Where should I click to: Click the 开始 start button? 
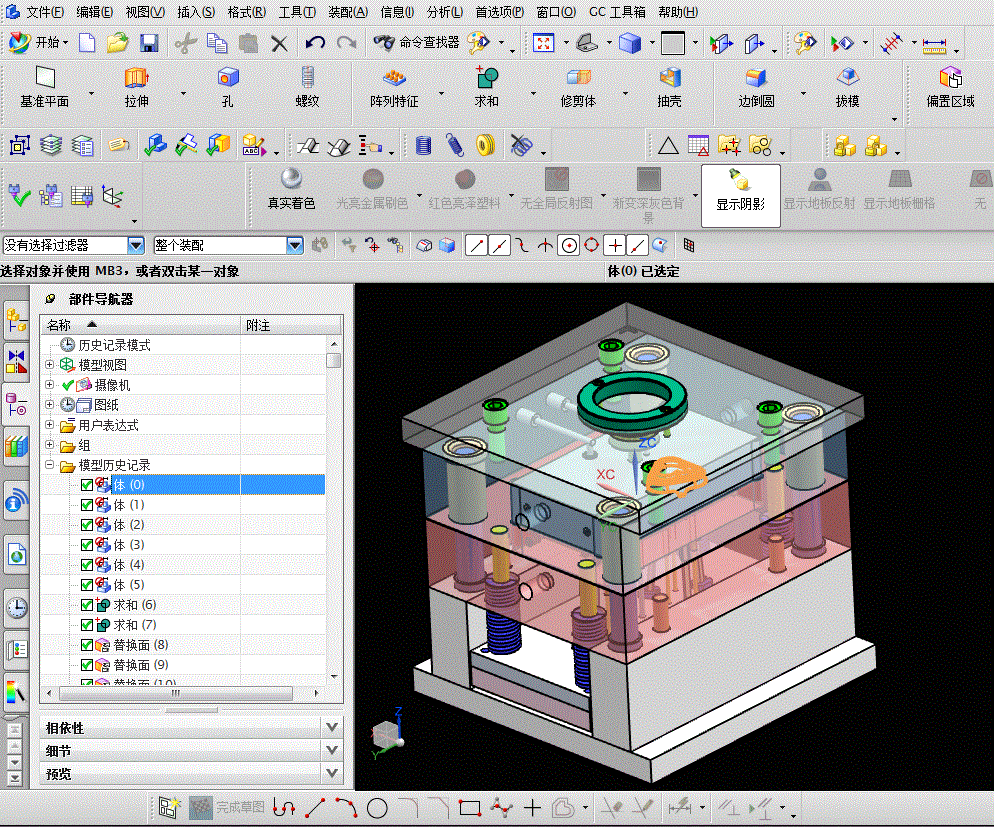tap(38, 42)
